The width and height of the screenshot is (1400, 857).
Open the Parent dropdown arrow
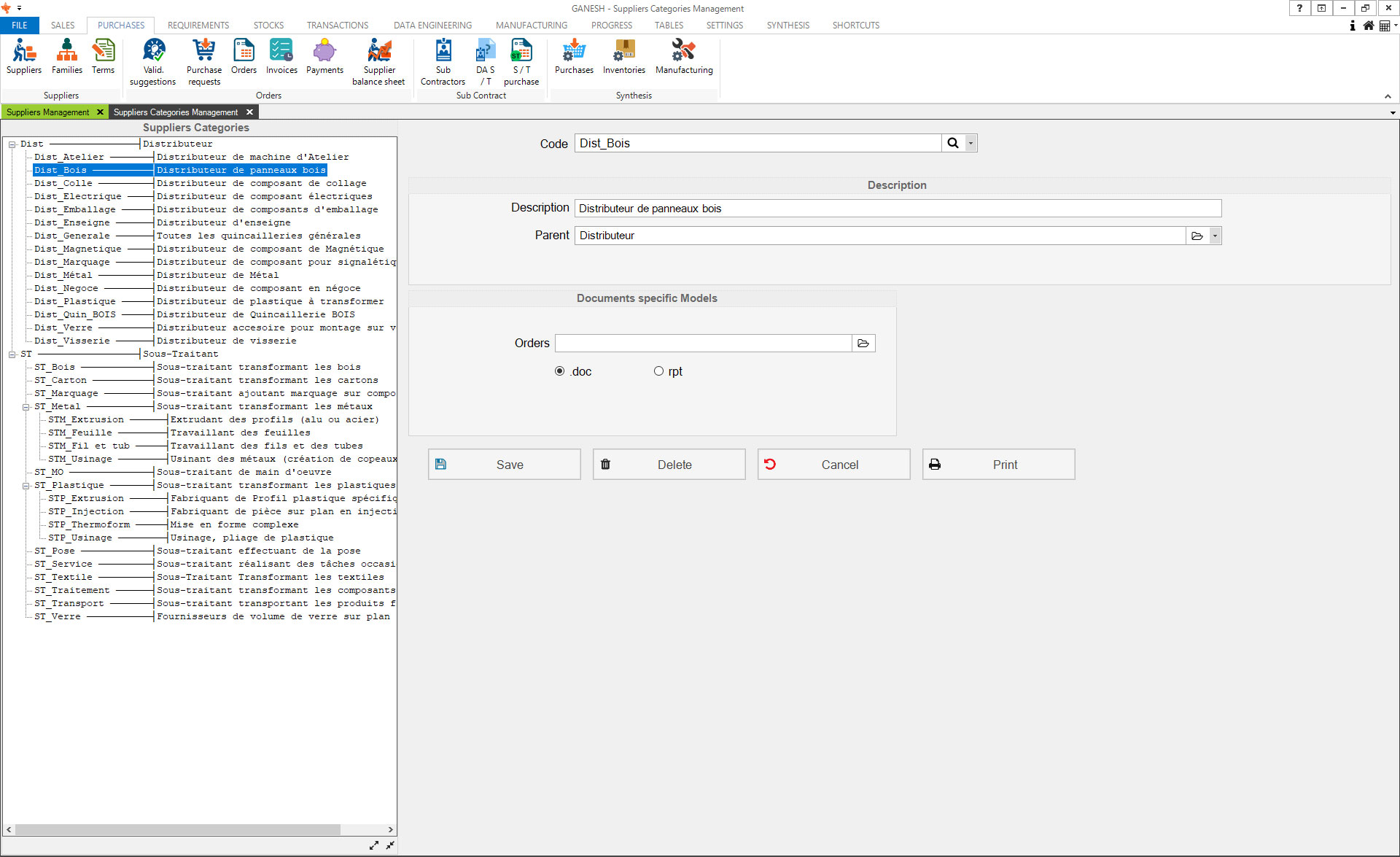pyautogui.click(x=1215, y=236)
